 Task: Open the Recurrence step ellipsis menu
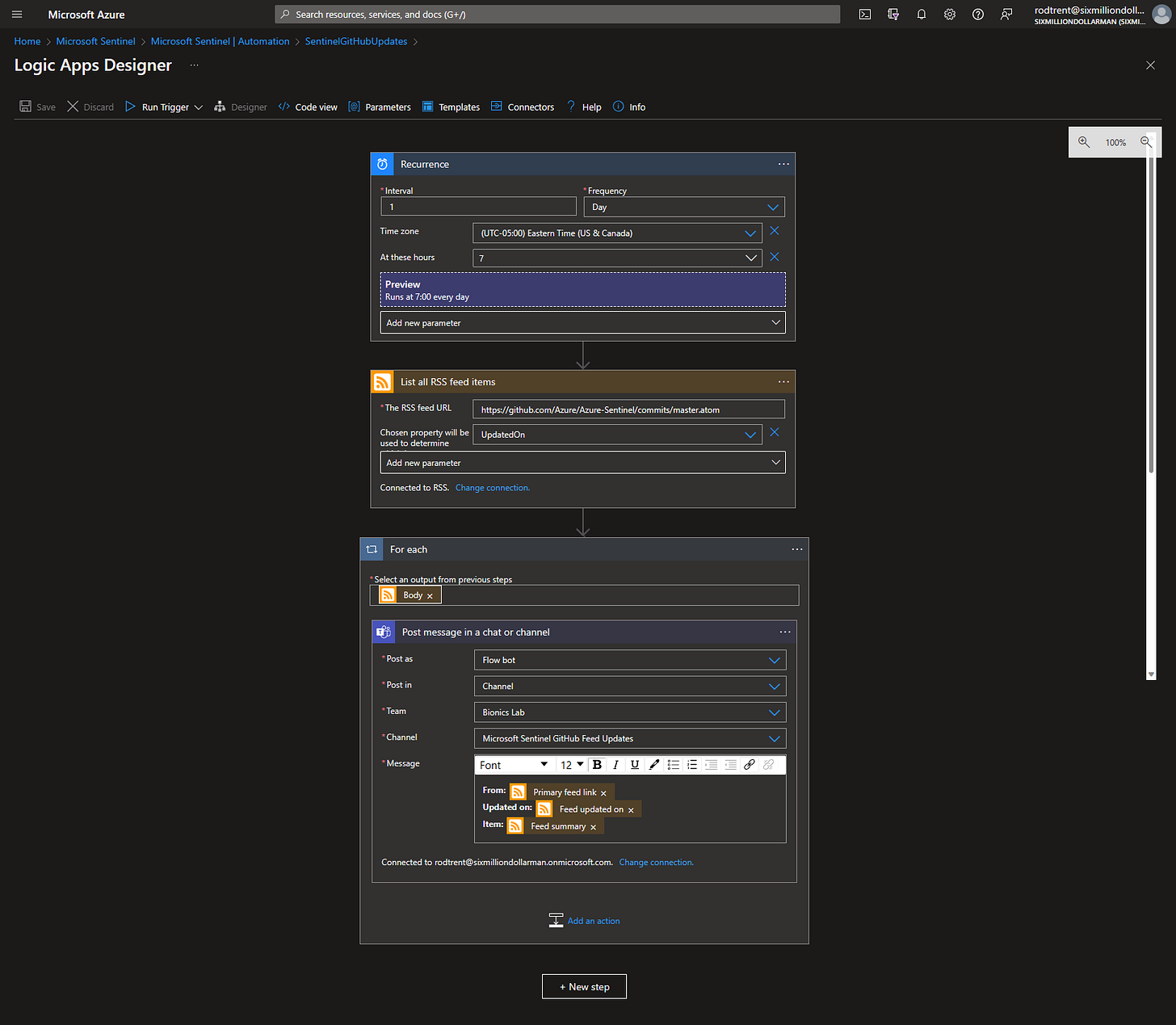(x=783, y=164)
